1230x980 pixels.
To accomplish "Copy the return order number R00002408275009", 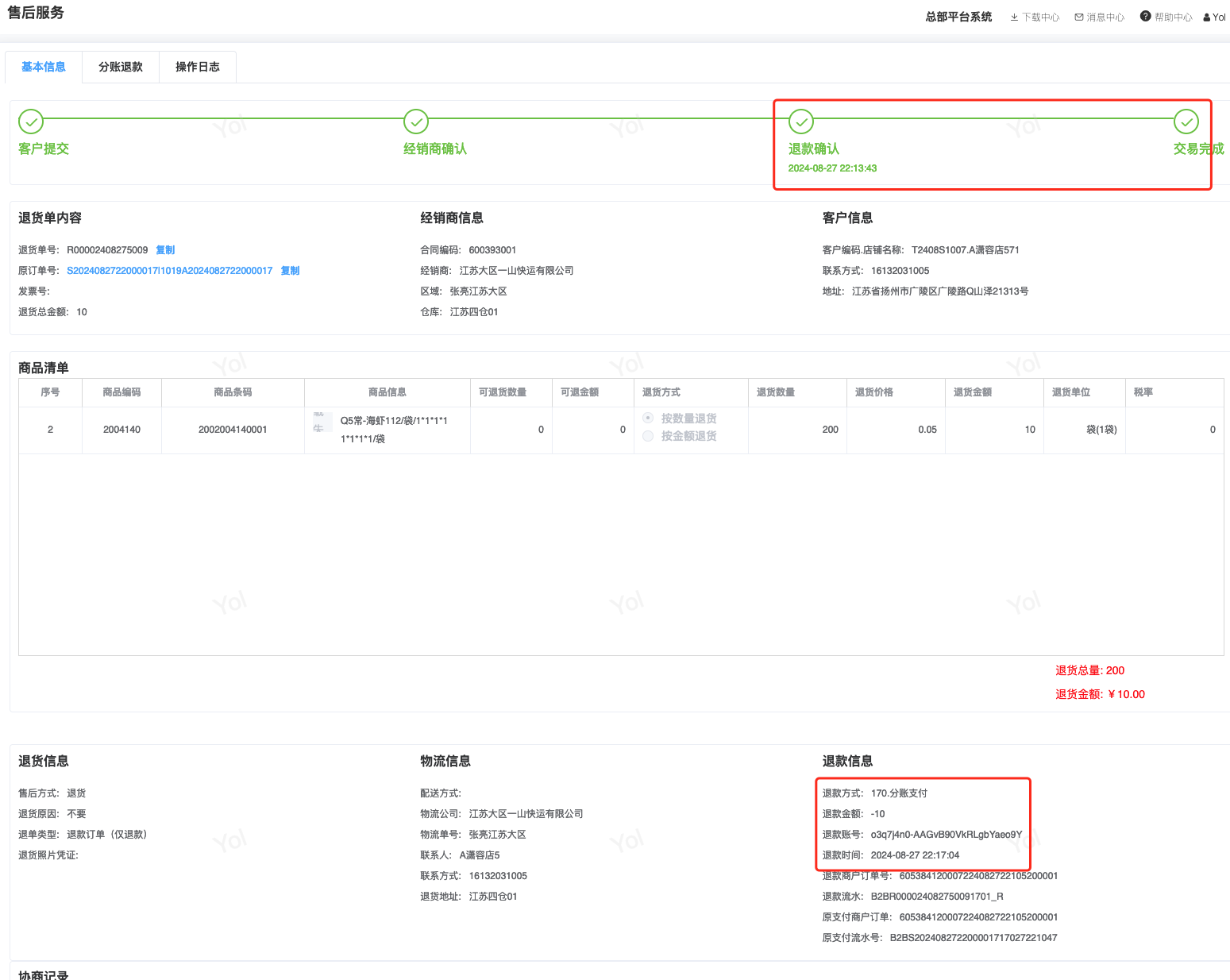I will [165, 250].
